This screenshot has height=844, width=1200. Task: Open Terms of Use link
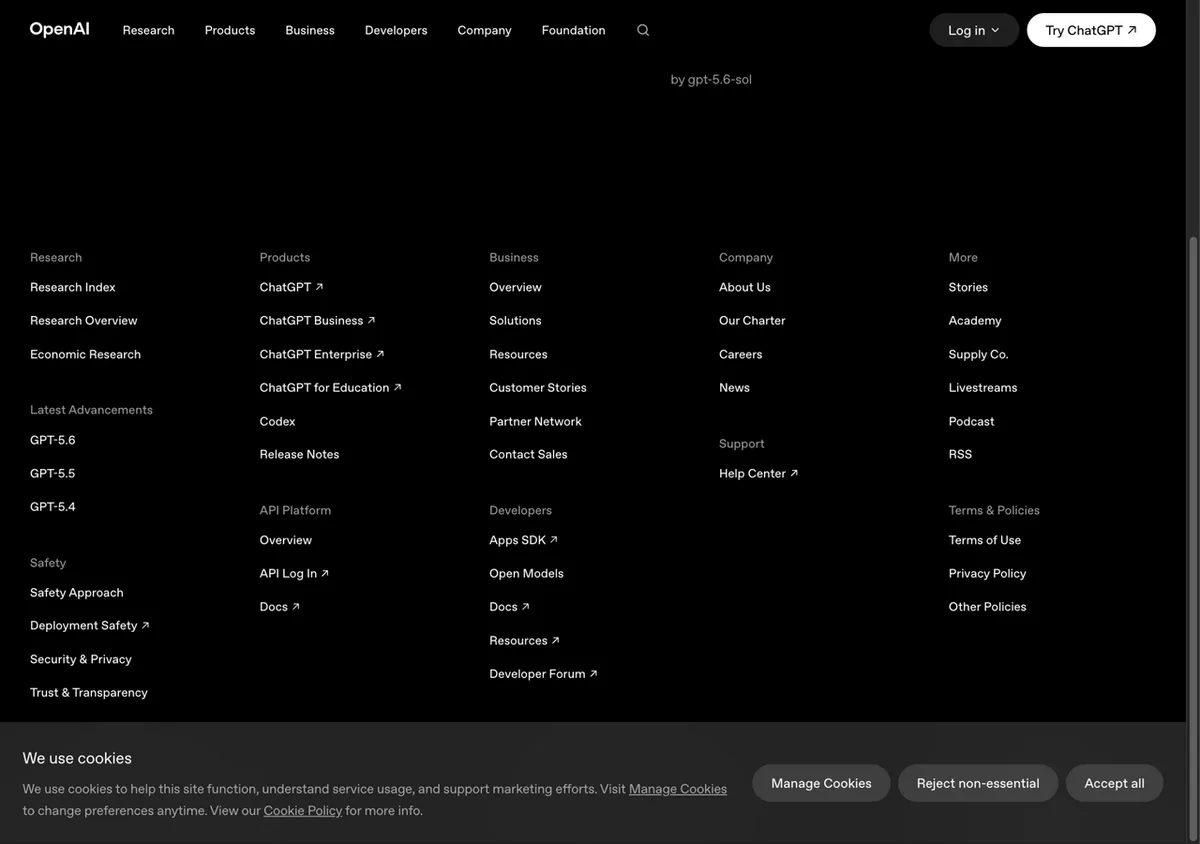coord(985,540)
